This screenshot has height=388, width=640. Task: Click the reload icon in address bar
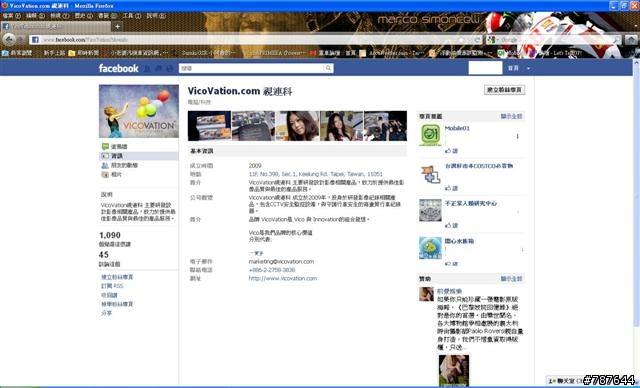[477, 40]
